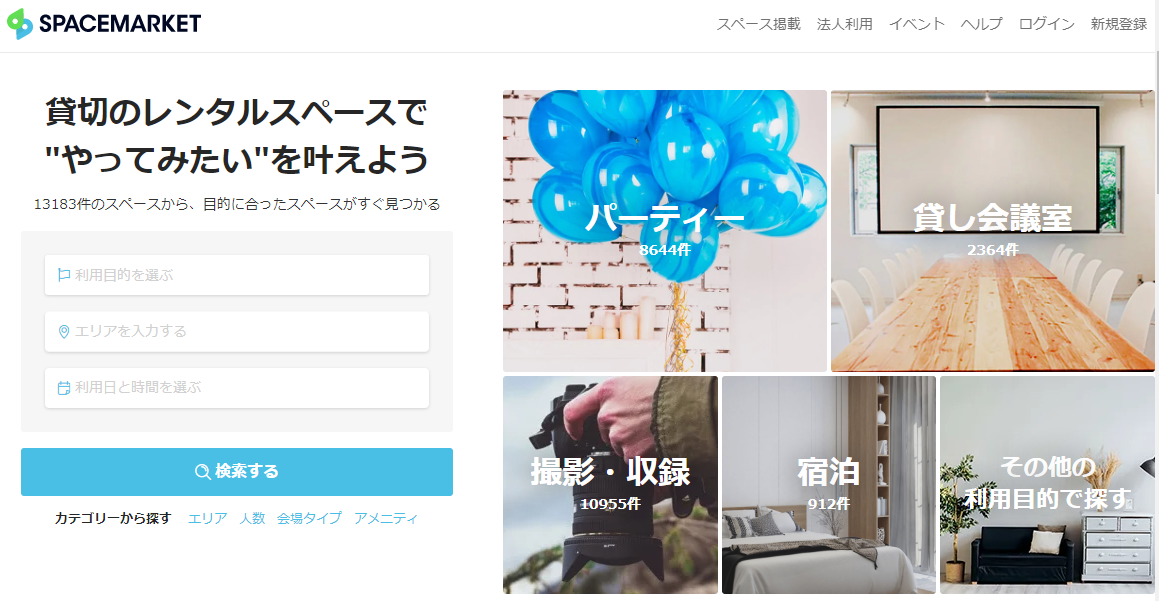
Task: Click the 新規登録 sign-up link
Action: 1119,24
